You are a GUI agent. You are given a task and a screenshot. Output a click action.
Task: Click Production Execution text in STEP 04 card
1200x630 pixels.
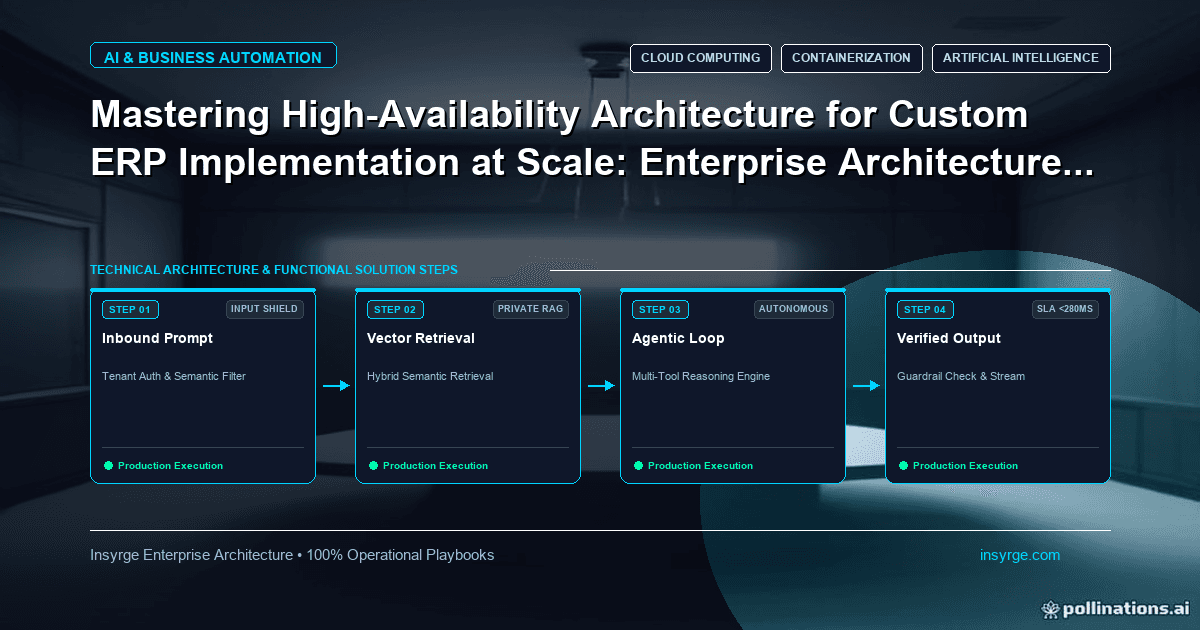pos(965,466)
